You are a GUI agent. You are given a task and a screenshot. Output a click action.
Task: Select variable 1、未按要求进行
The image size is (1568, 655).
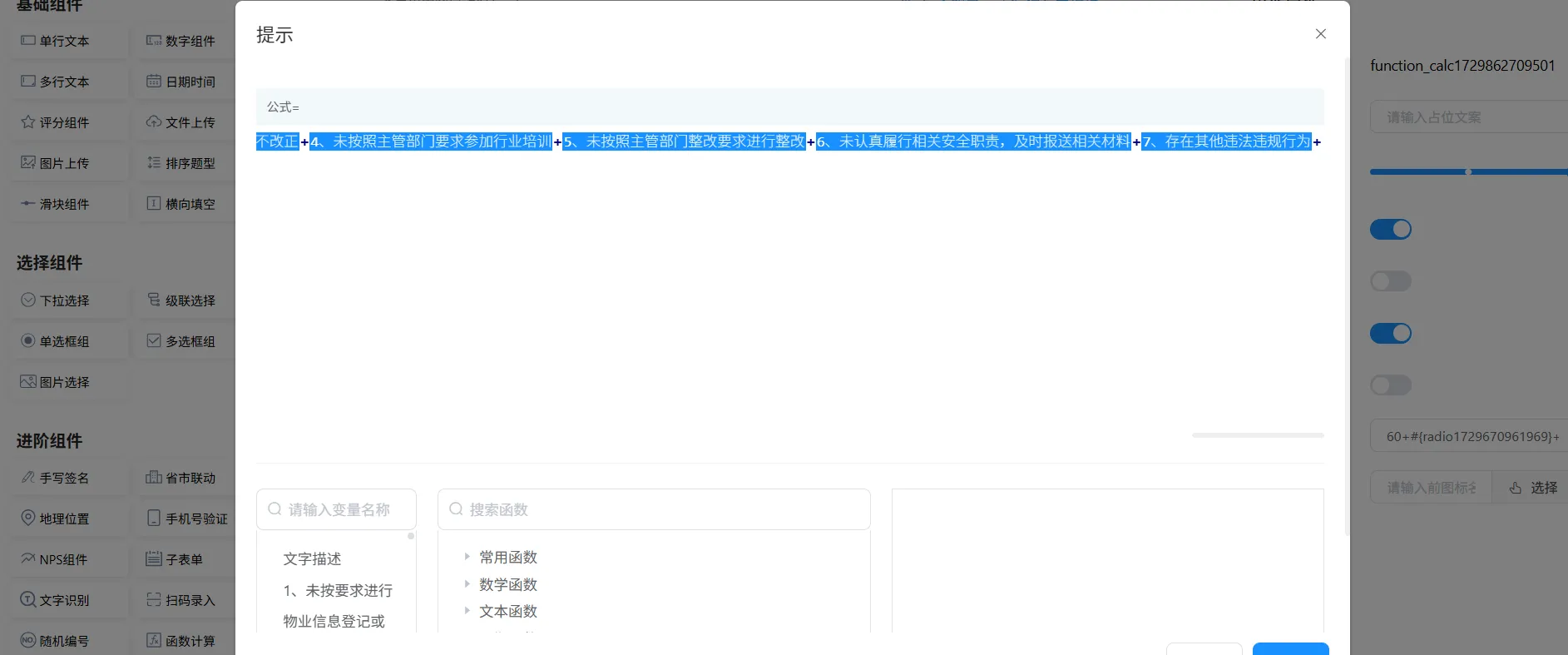coord(338,591)
